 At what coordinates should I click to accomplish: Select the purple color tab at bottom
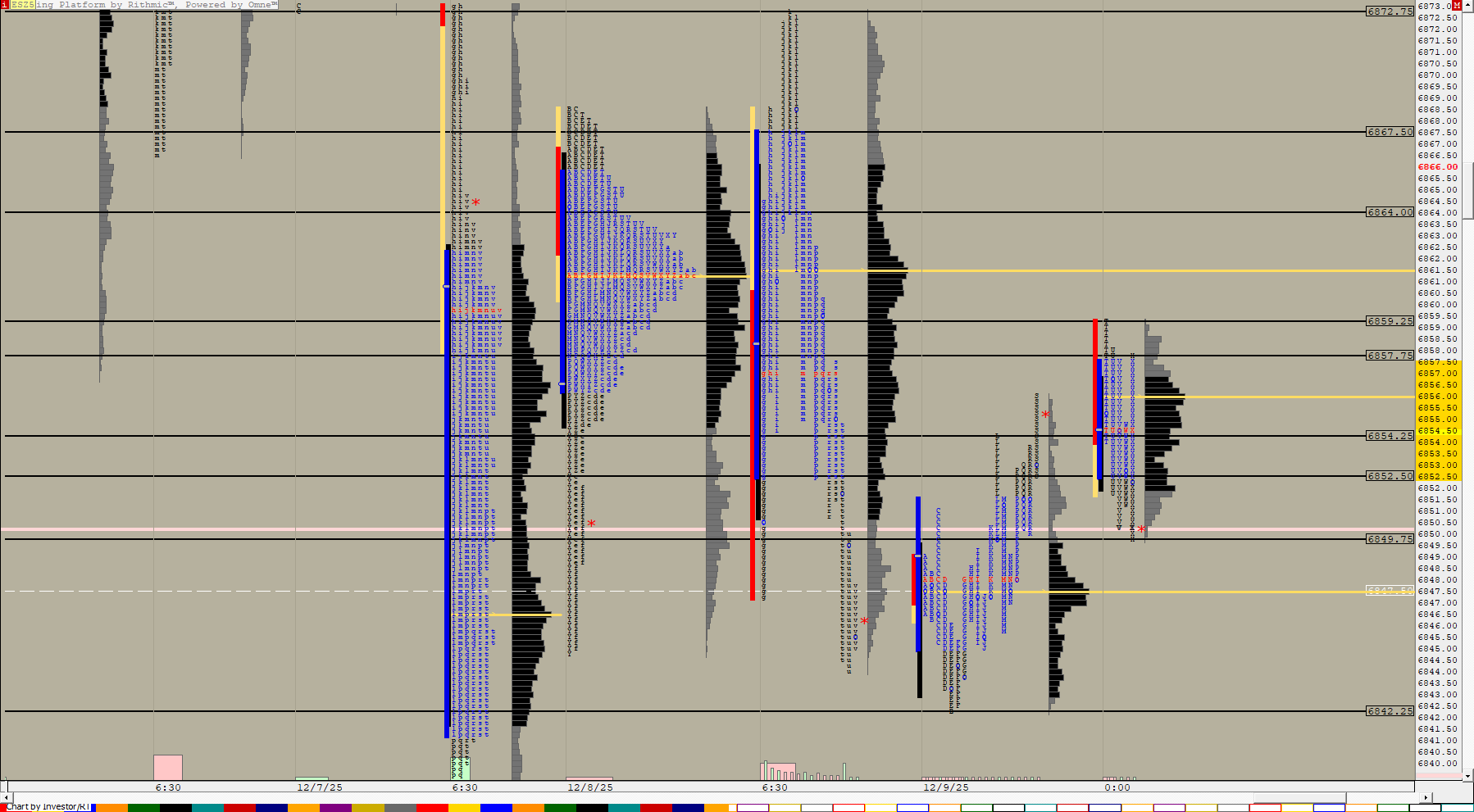[334, 808]
